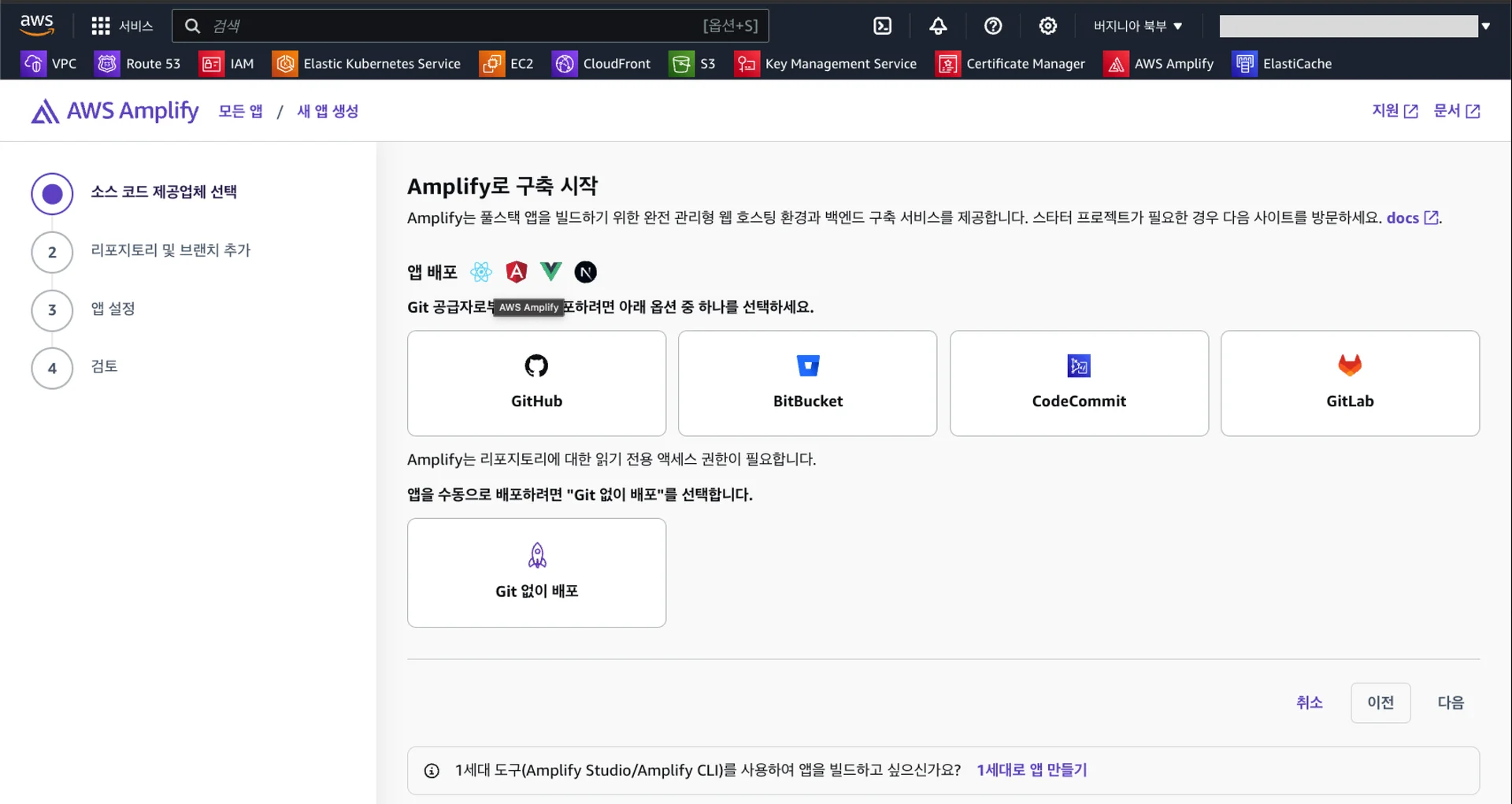Go to 모든 앱 breadcrumb

240,111
